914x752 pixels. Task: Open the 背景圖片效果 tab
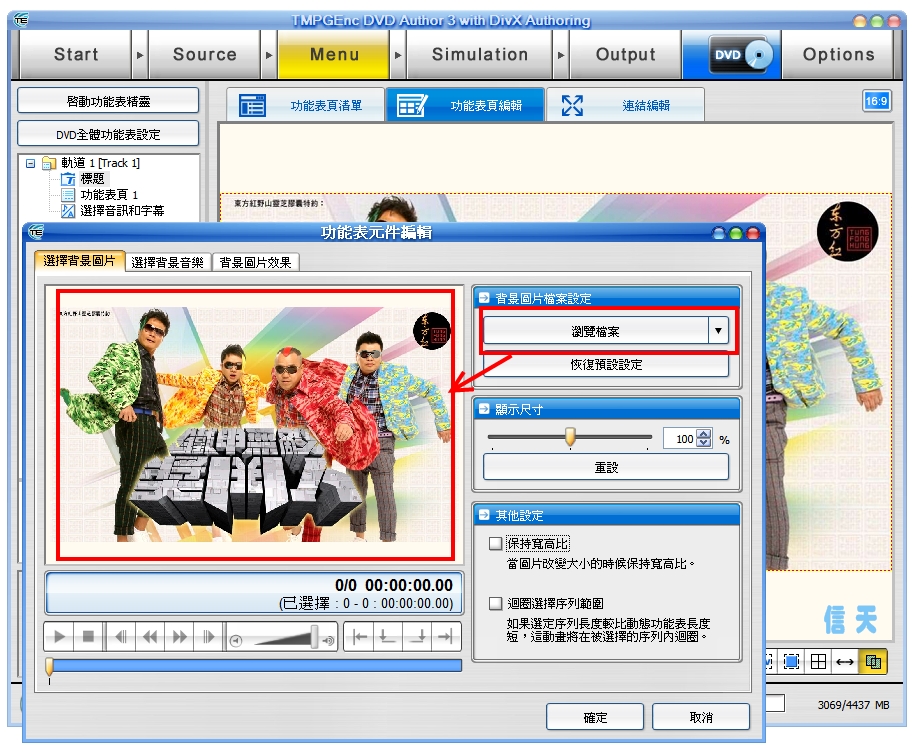(x=256, y=262)
